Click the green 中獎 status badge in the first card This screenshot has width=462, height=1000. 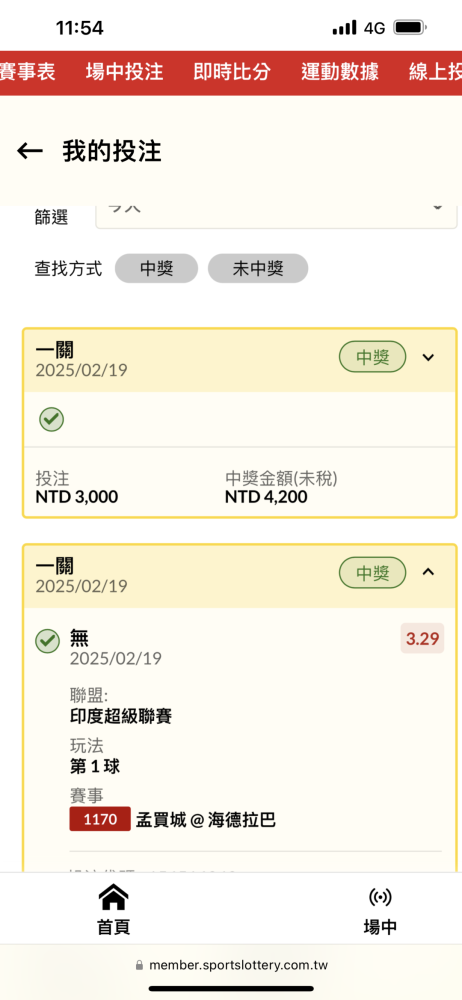pyautogui.click(x=373, y=357)
